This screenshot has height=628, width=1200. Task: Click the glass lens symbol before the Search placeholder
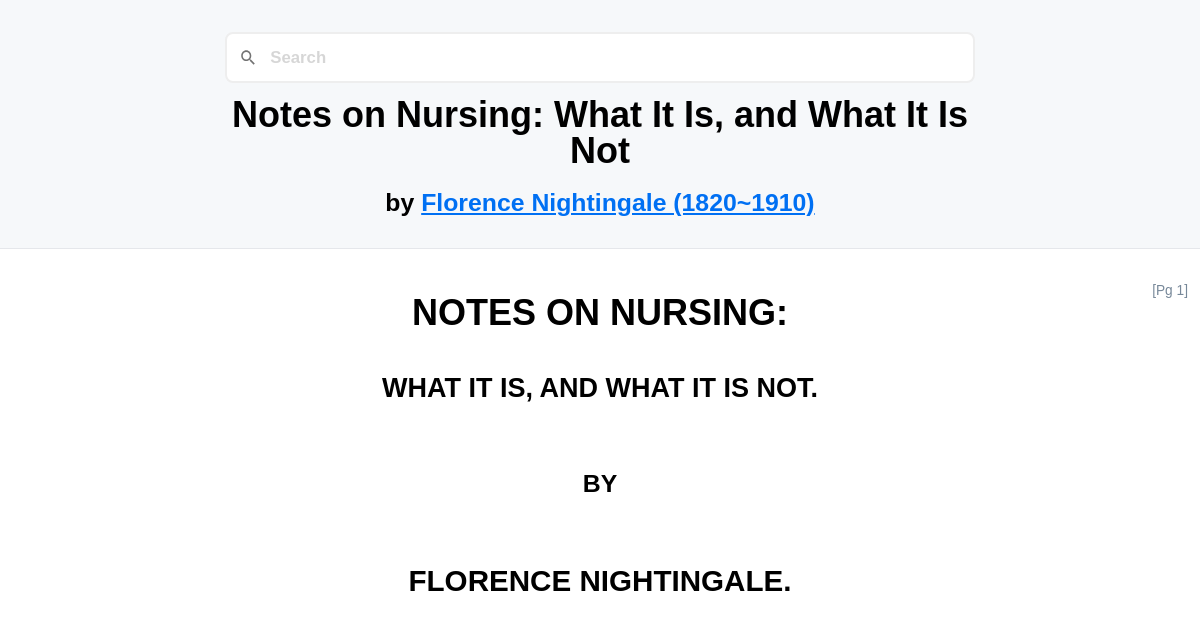[248, 57]
